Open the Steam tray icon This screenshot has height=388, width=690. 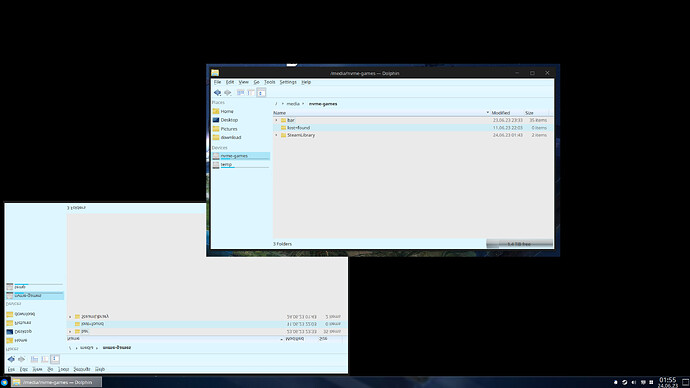point(624,382)
